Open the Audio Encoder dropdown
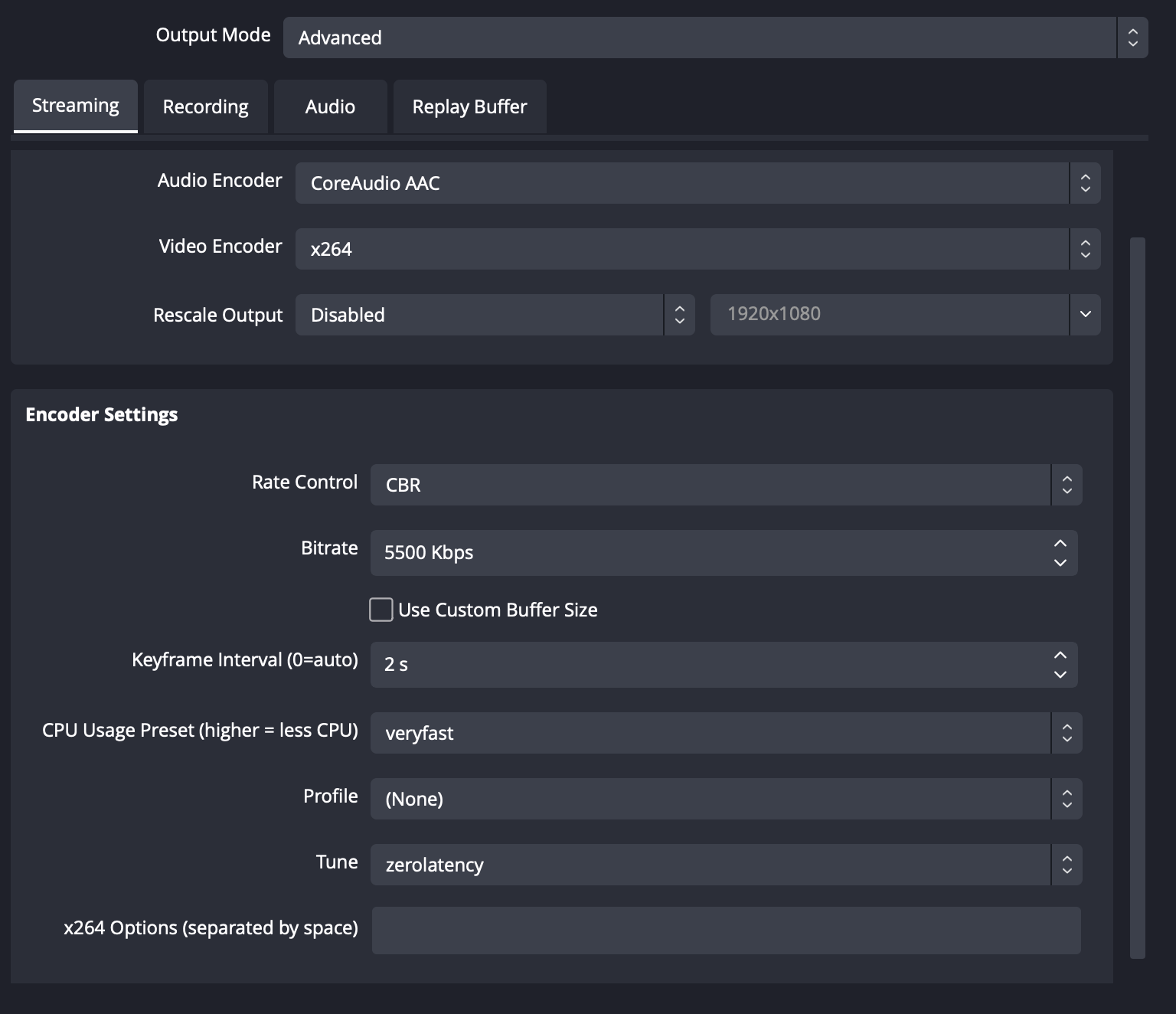 pos(689,183)
